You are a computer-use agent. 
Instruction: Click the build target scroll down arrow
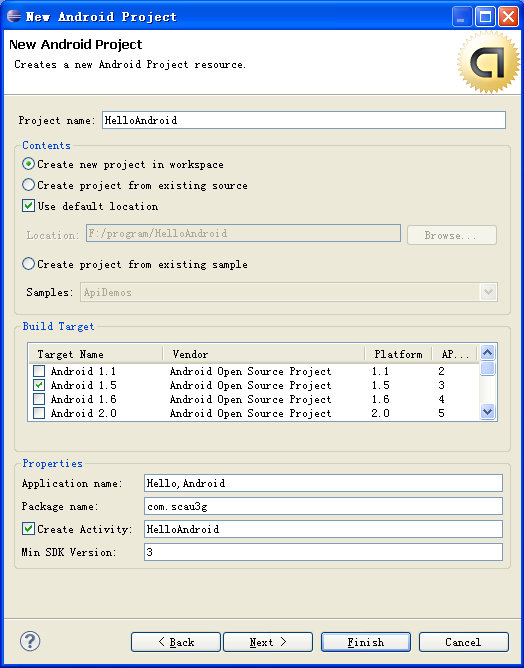(487, 412)
